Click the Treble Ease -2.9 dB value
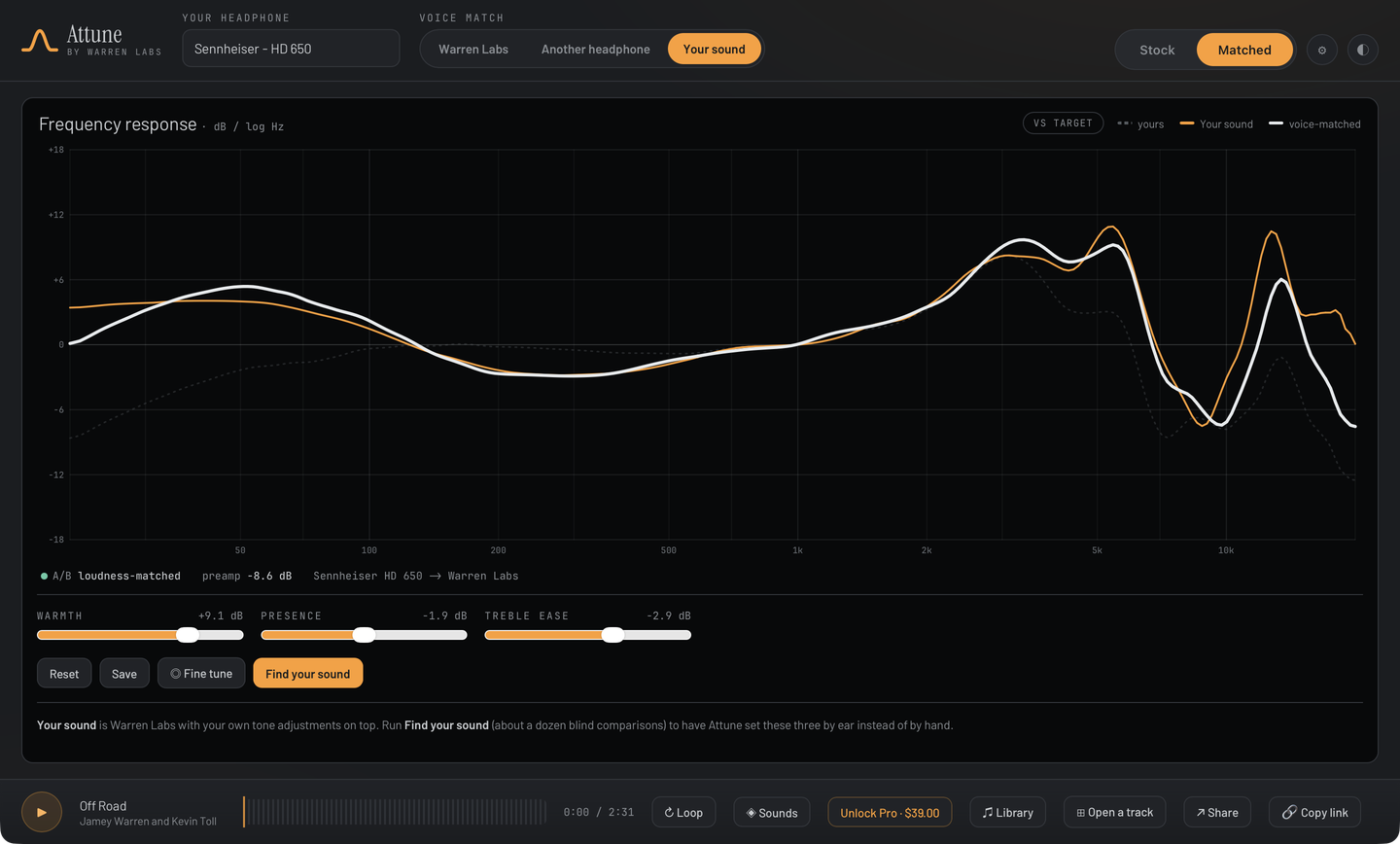The height and width of the screenshot is (844, 1400). (669, 615)
